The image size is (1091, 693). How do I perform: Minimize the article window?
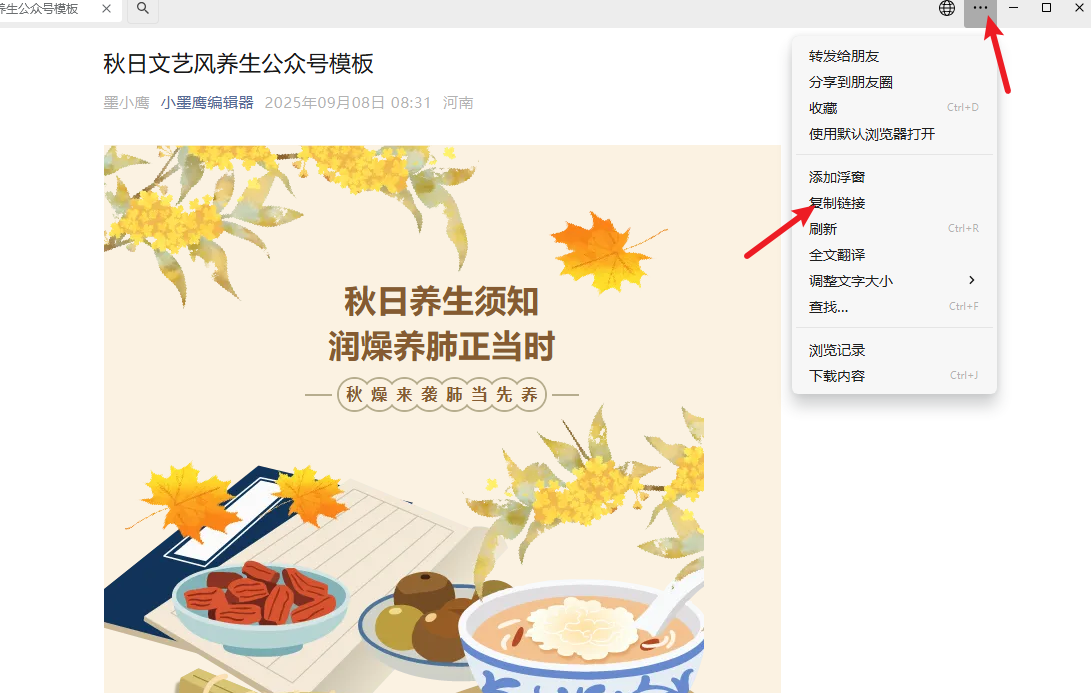pos(1014,8)
